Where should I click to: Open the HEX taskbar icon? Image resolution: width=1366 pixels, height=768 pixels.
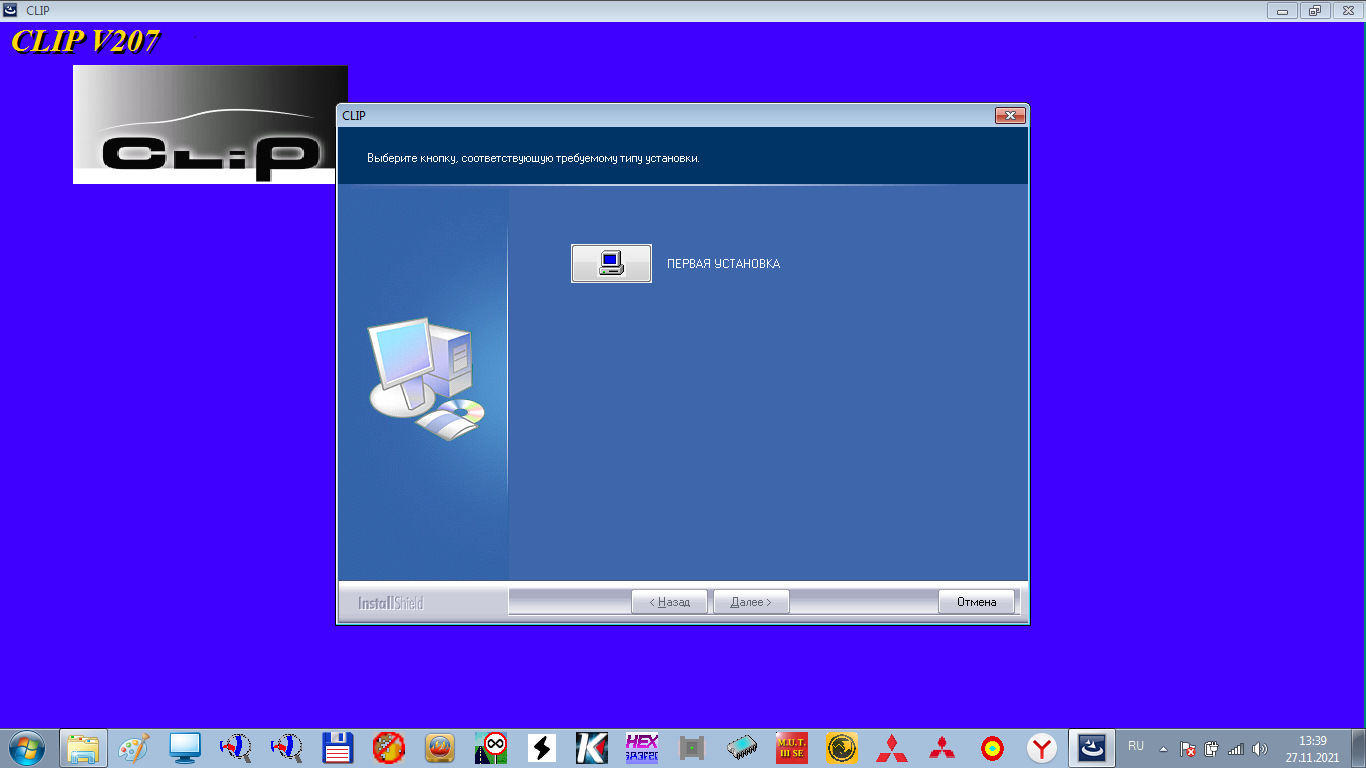pos(642,747)
